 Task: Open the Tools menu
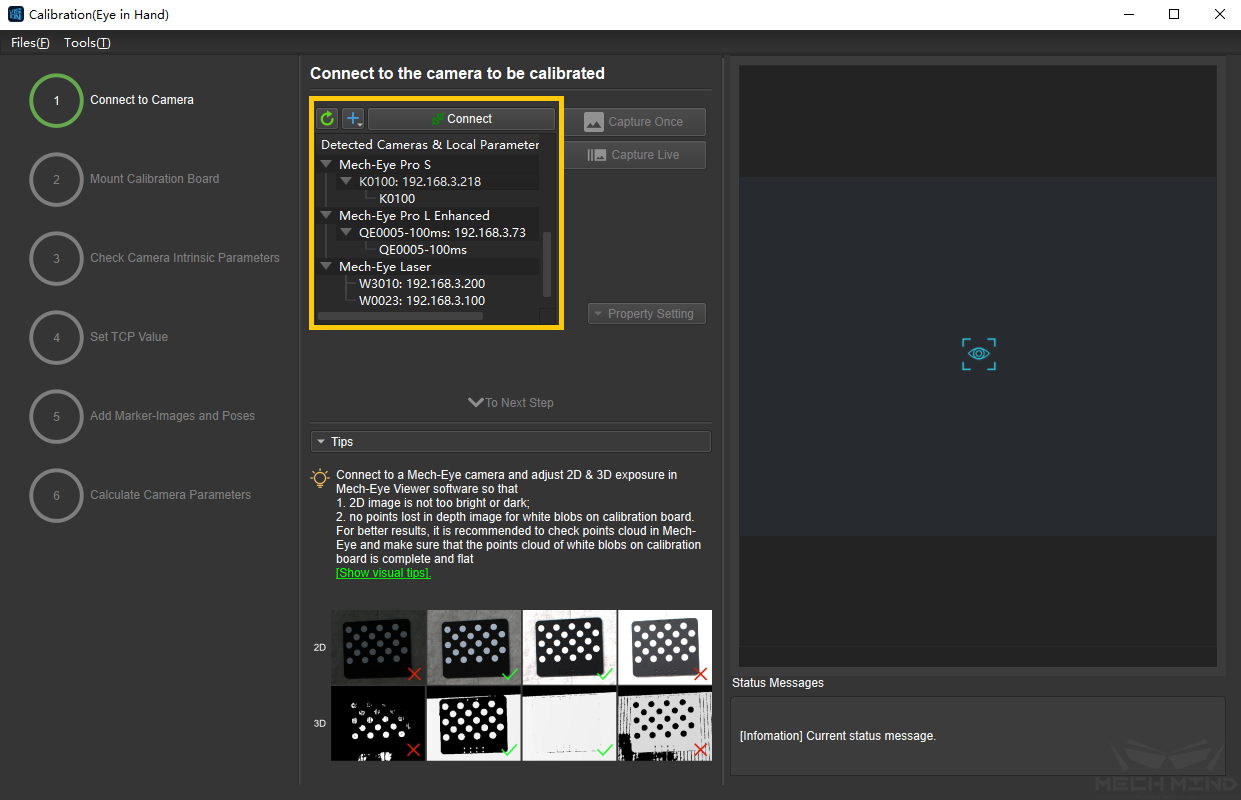[87, 43]
